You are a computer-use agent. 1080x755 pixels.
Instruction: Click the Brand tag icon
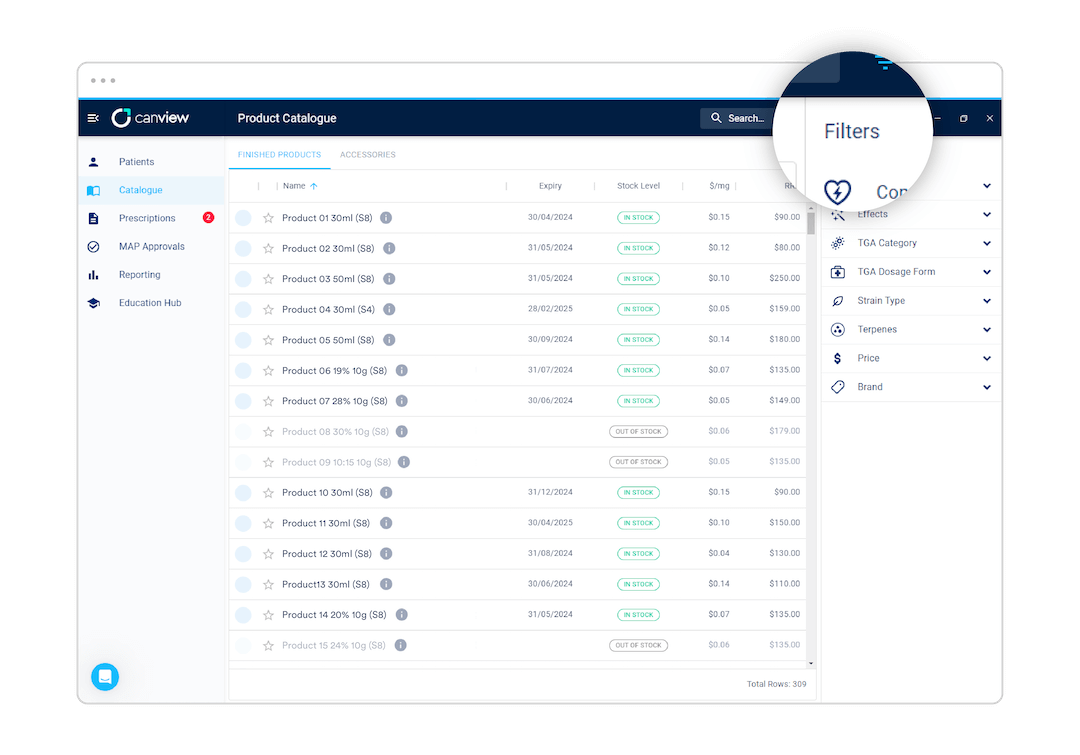tap(838, 388)
